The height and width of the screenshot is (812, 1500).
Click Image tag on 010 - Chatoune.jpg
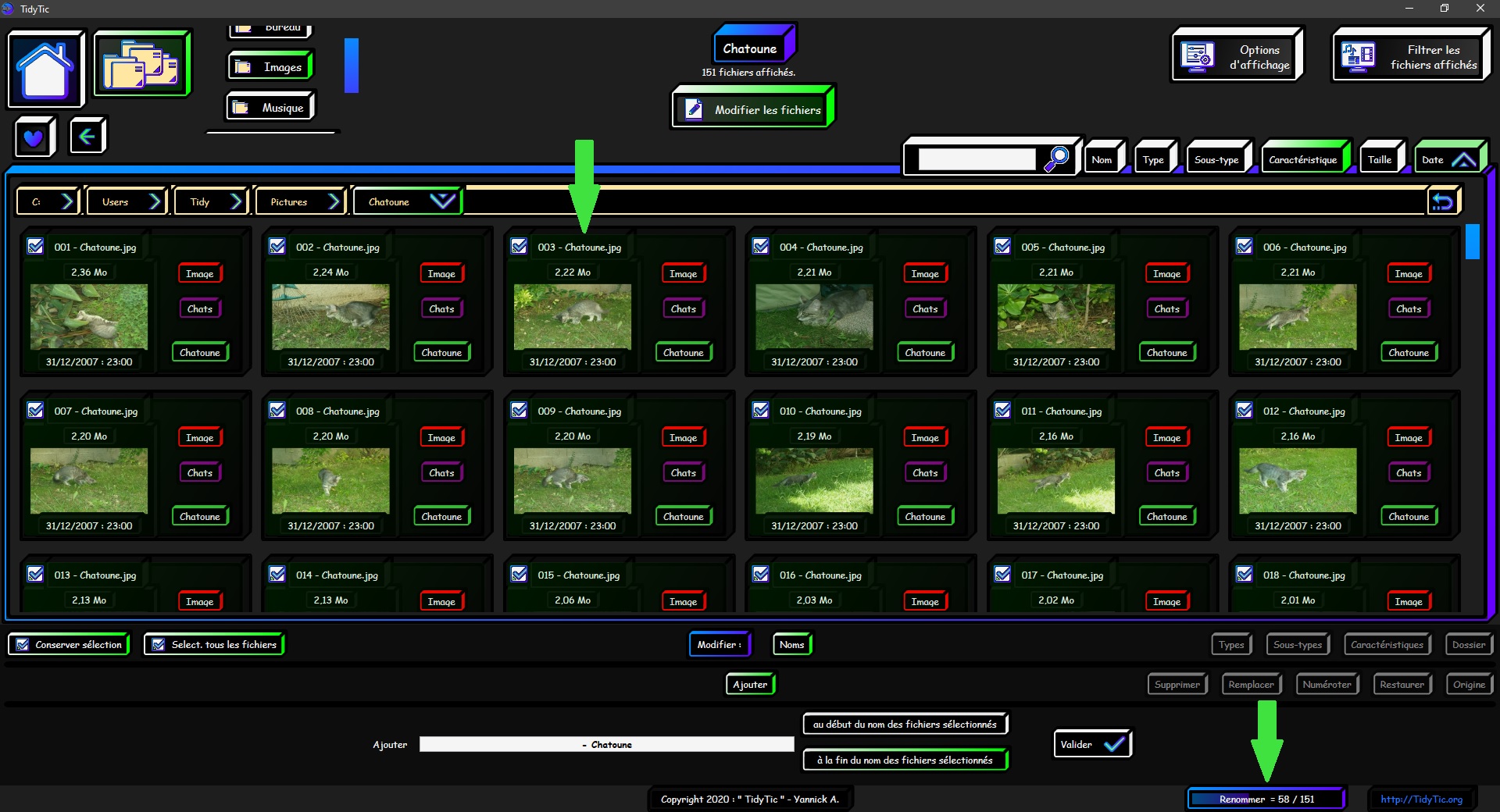tap(925, 437)
